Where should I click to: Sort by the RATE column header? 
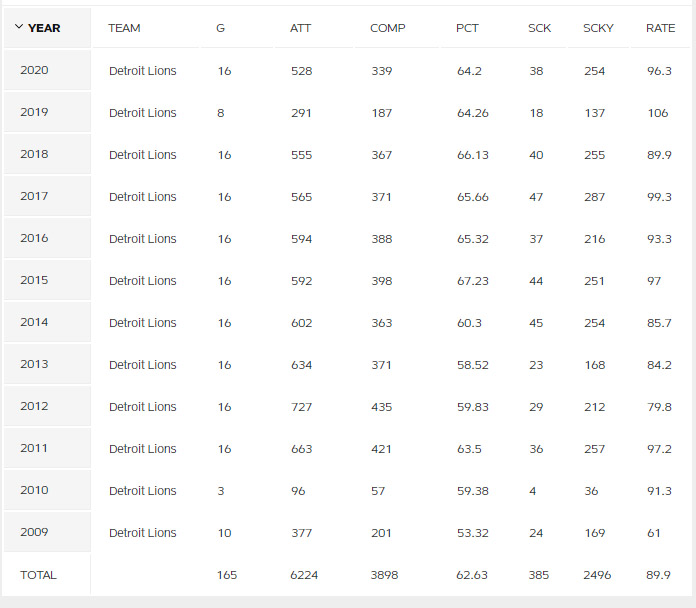(x=660, y=28)
